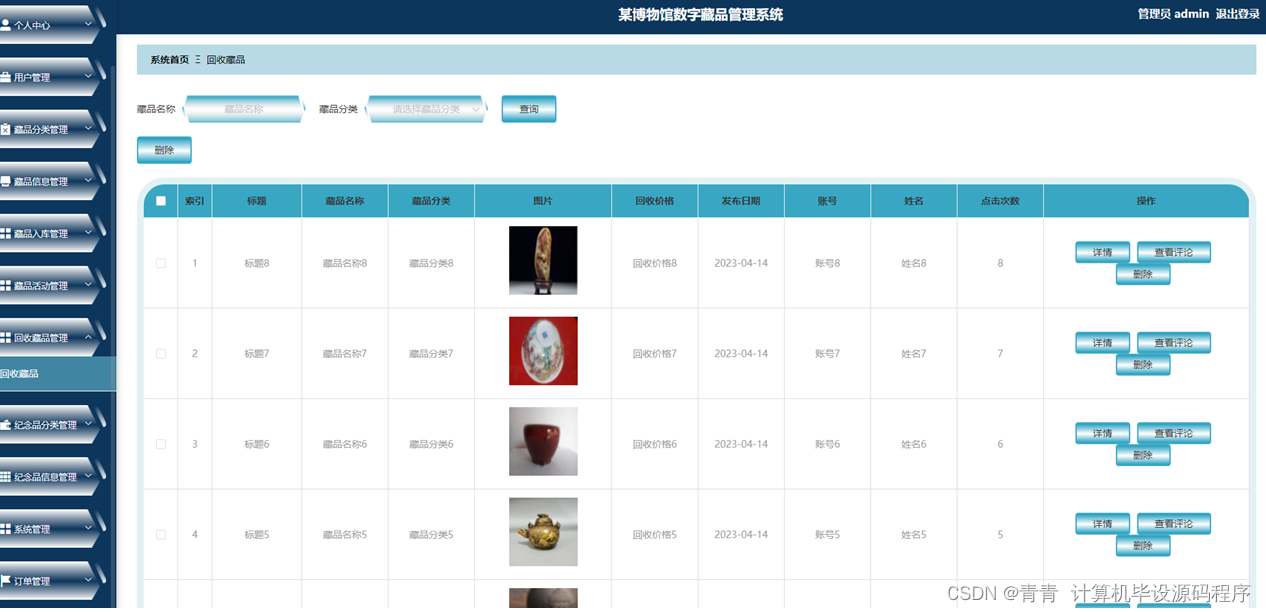Image resolution: width=1266 pixels, height=612 pixels.
Task: Open the 请选择藏品分类 dropdown
Action: [427, 108]
